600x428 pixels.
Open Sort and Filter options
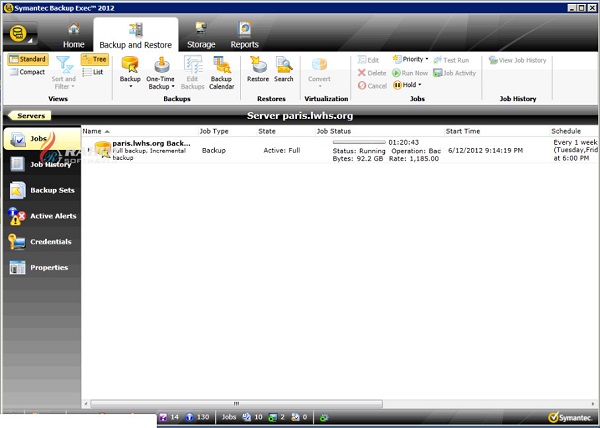pyautogui.click(x=64, y=72)
